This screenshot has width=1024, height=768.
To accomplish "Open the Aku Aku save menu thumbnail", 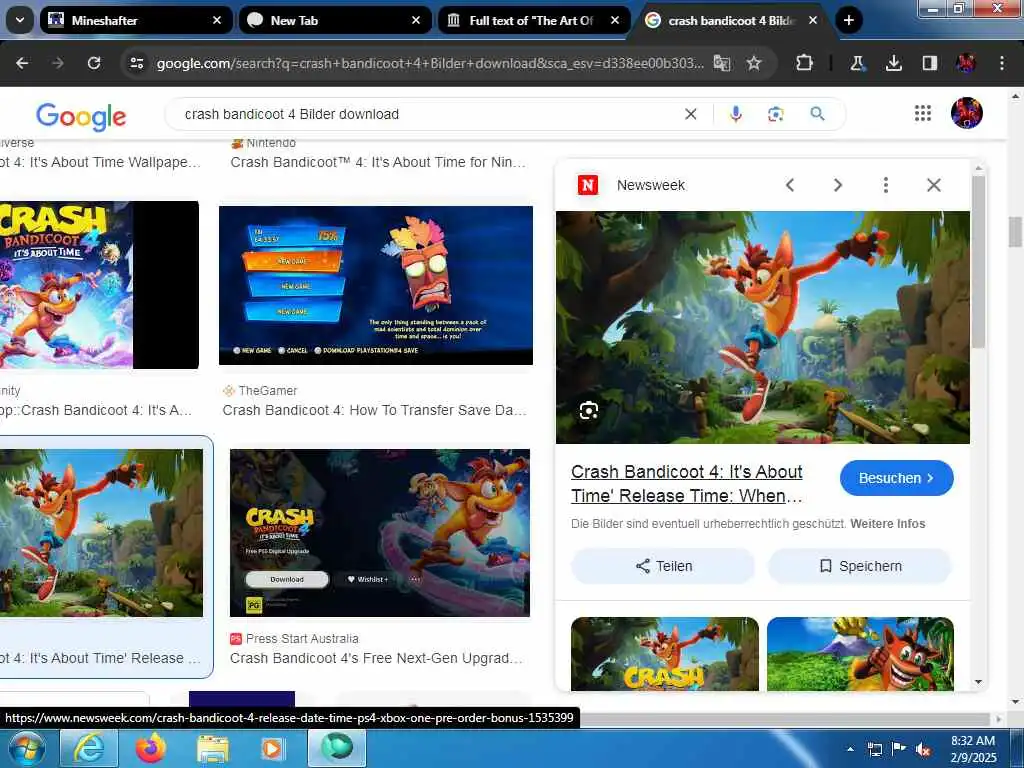I will coord(376,285).
